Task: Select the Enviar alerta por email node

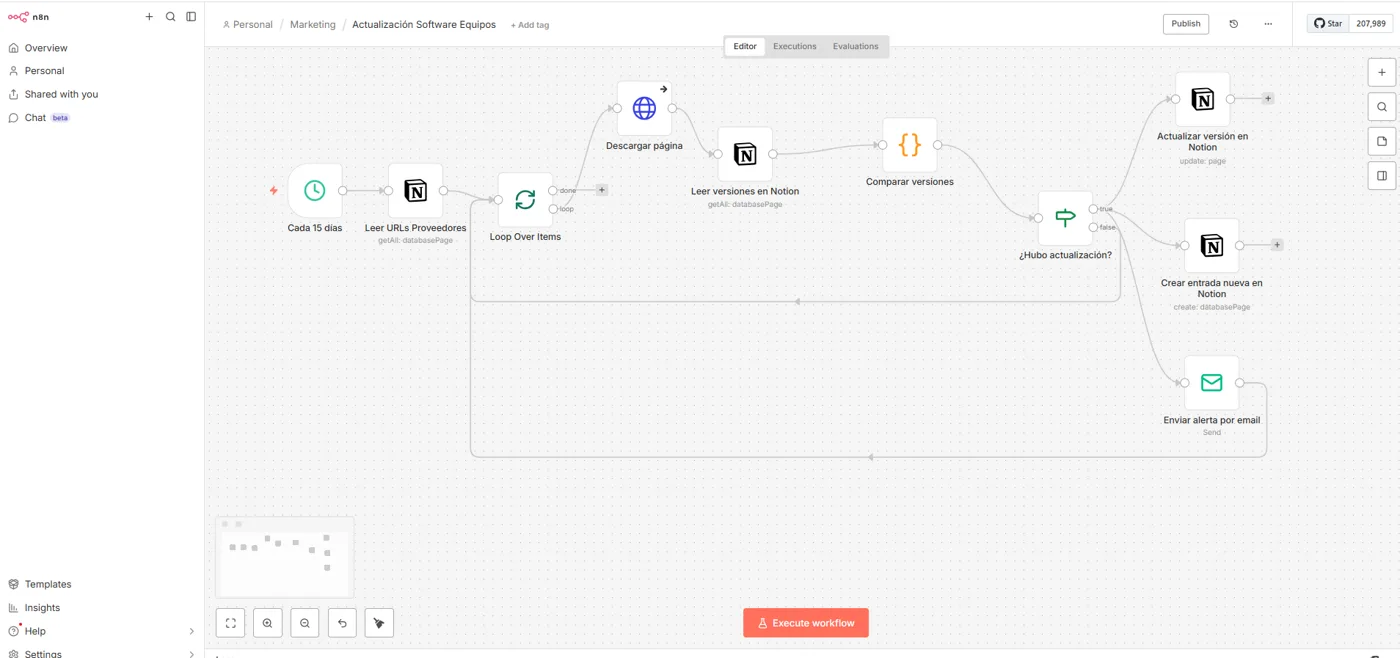Action: tap(1211, 382)
